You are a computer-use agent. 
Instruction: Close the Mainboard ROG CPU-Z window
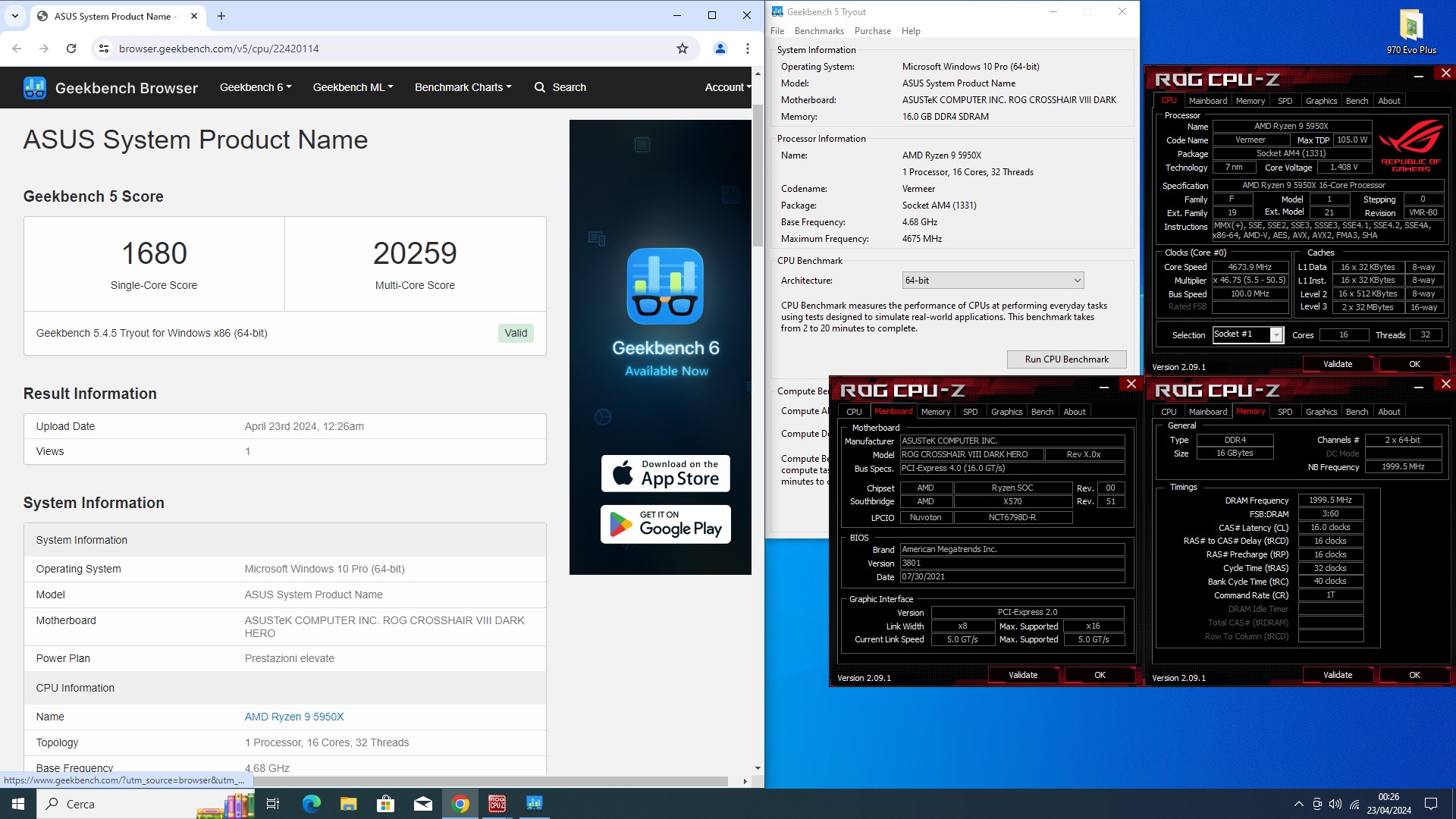1131,384
